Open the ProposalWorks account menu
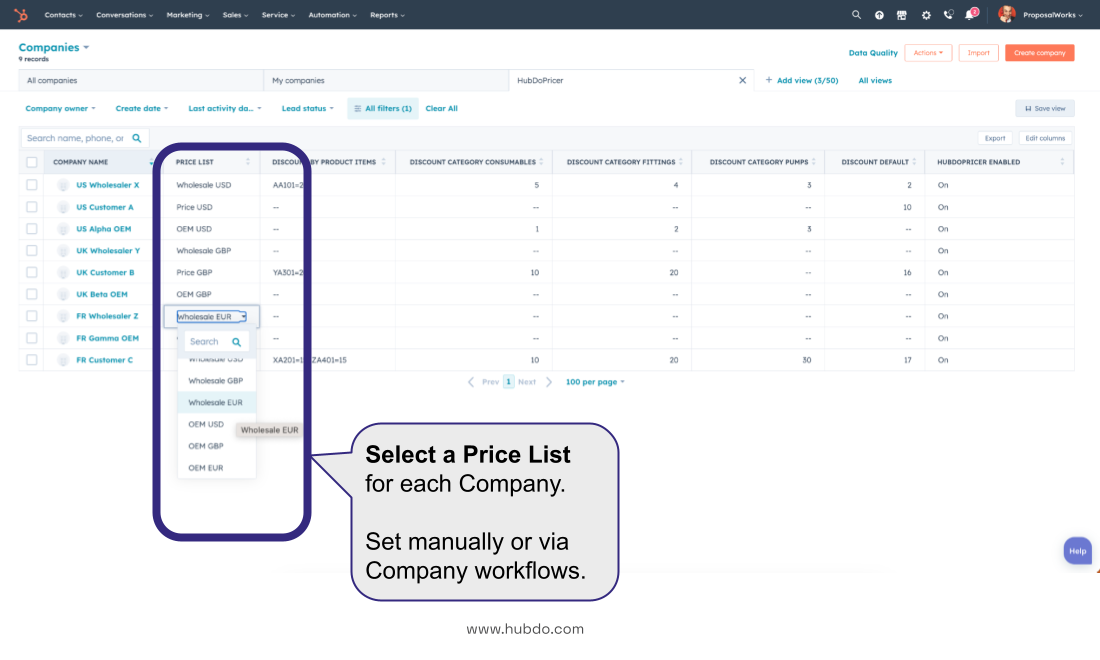This screenshot has width=1100, height=660. tap(1052, 15)
